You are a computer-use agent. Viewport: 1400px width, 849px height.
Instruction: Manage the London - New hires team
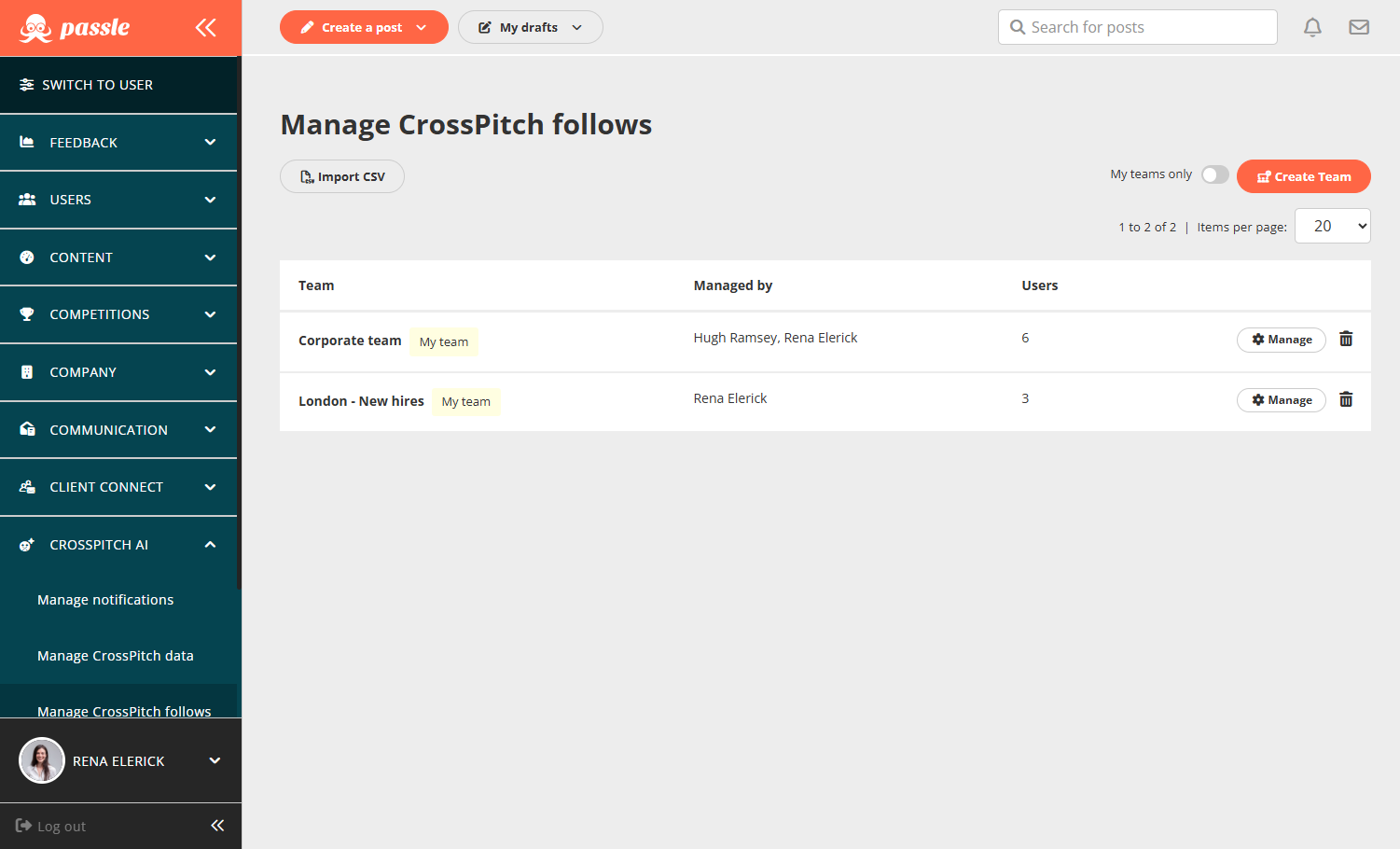(x=1281, y=400)
